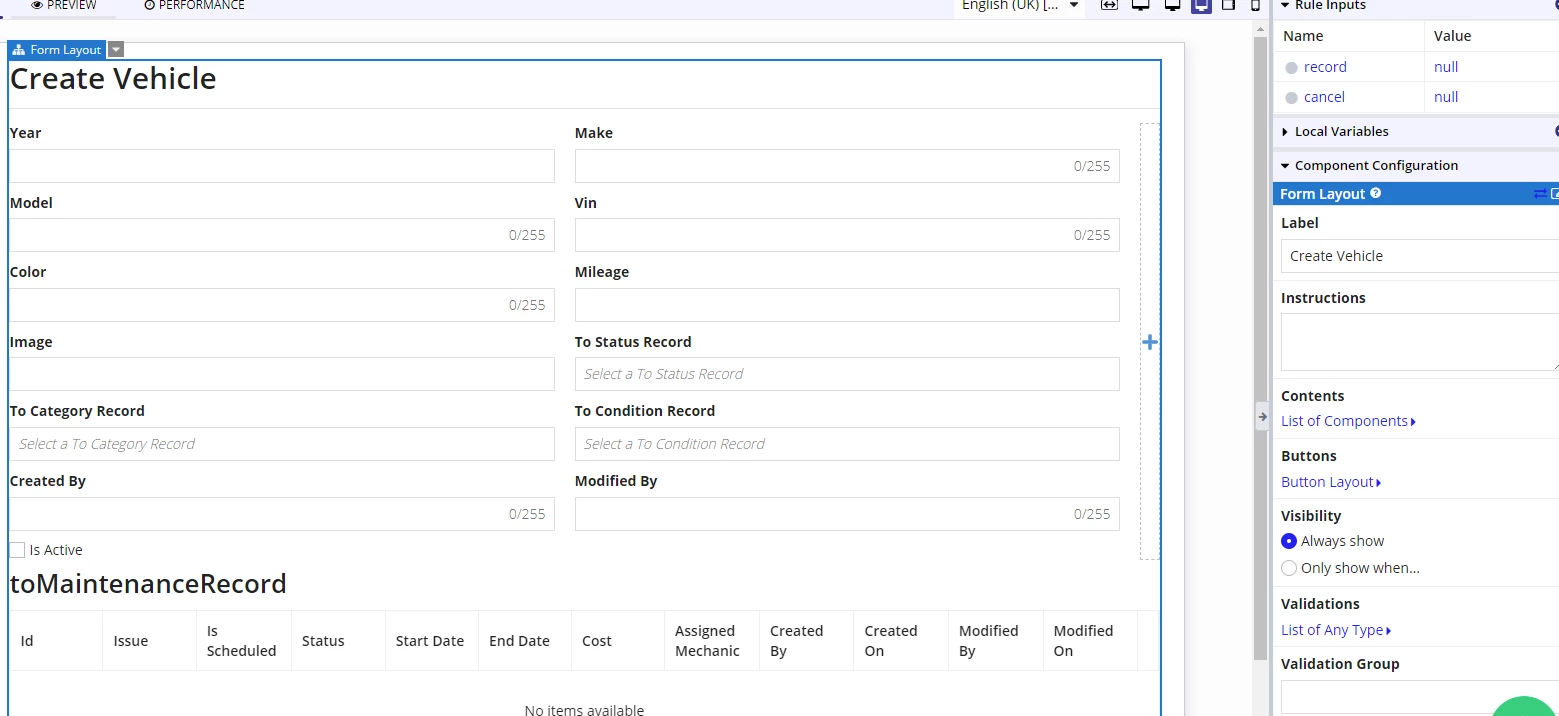Open the Select a To Status Record dropdown

pos(847,374)
